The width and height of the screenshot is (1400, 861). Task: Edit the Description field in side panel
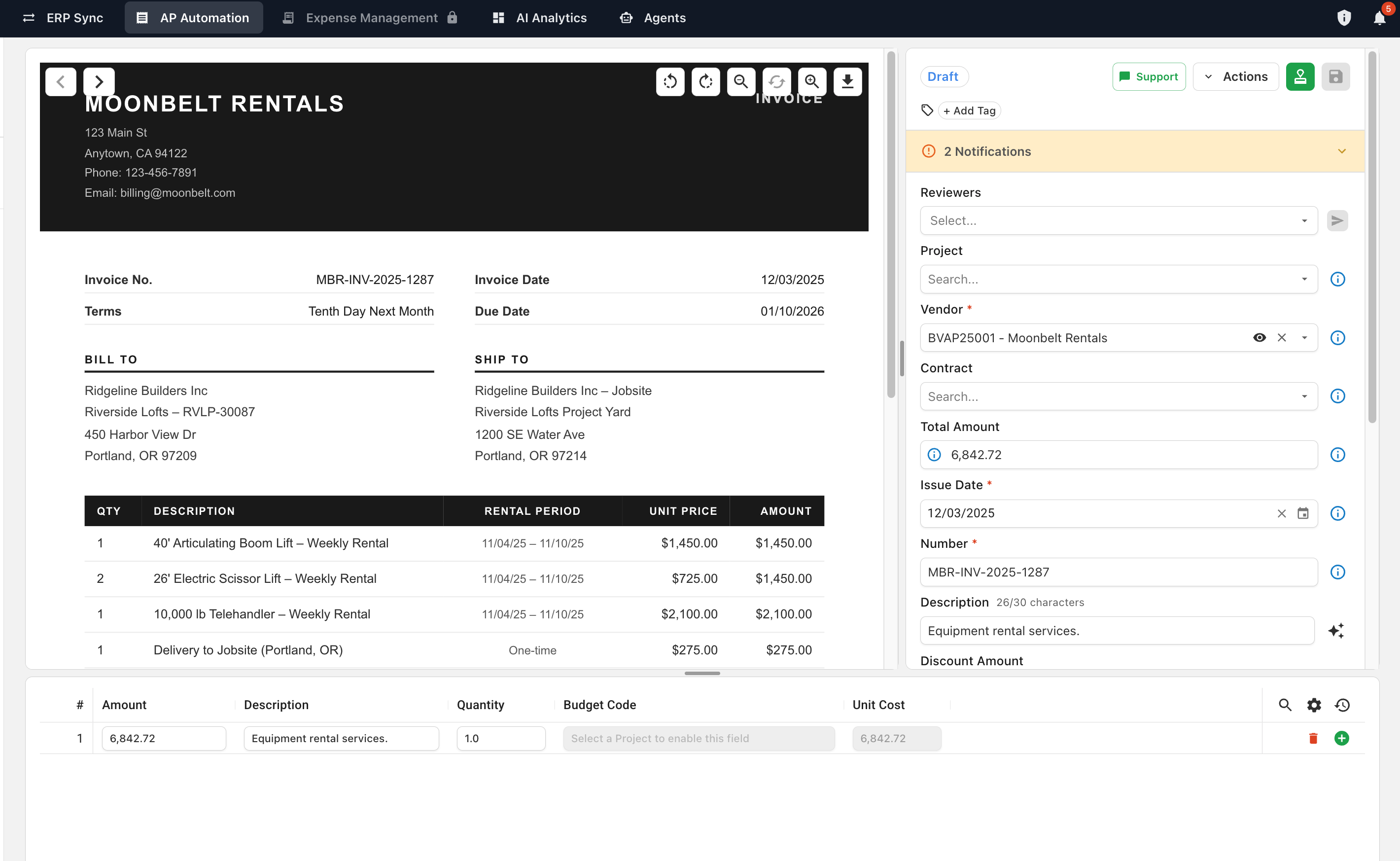[x=1117, y=631]
